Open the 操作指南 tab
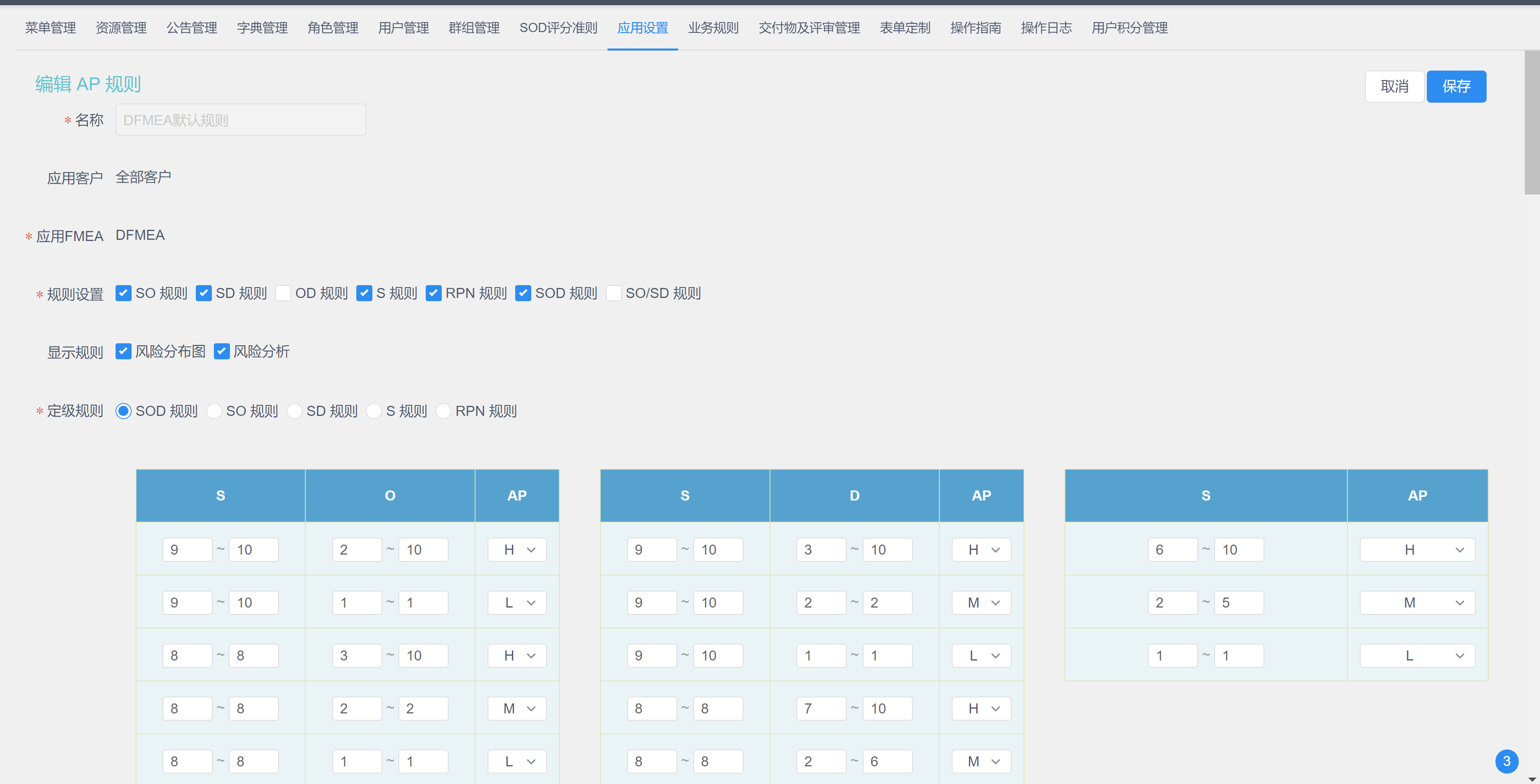The width and height of the screenshot is (1540, 784). (975, 28)
